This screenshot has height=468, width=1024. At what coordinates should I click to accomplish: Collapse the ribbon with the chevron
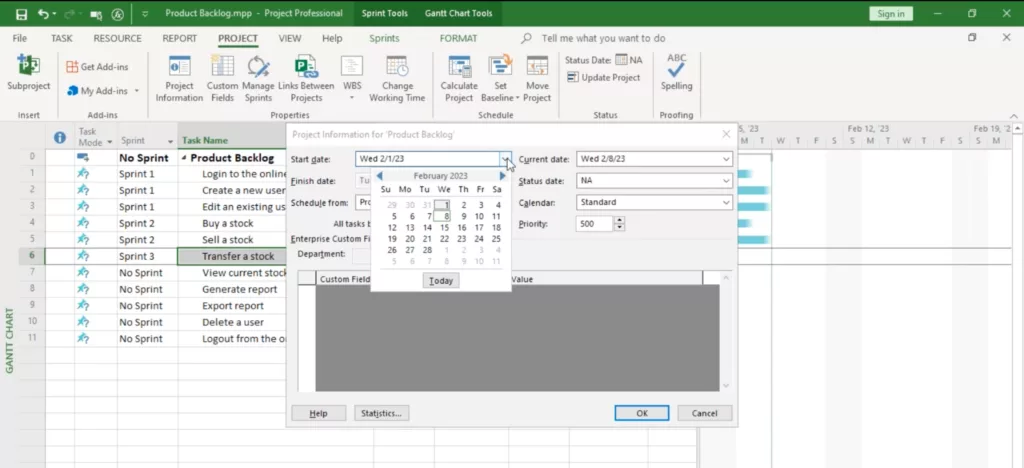[x=1014, y=116]
